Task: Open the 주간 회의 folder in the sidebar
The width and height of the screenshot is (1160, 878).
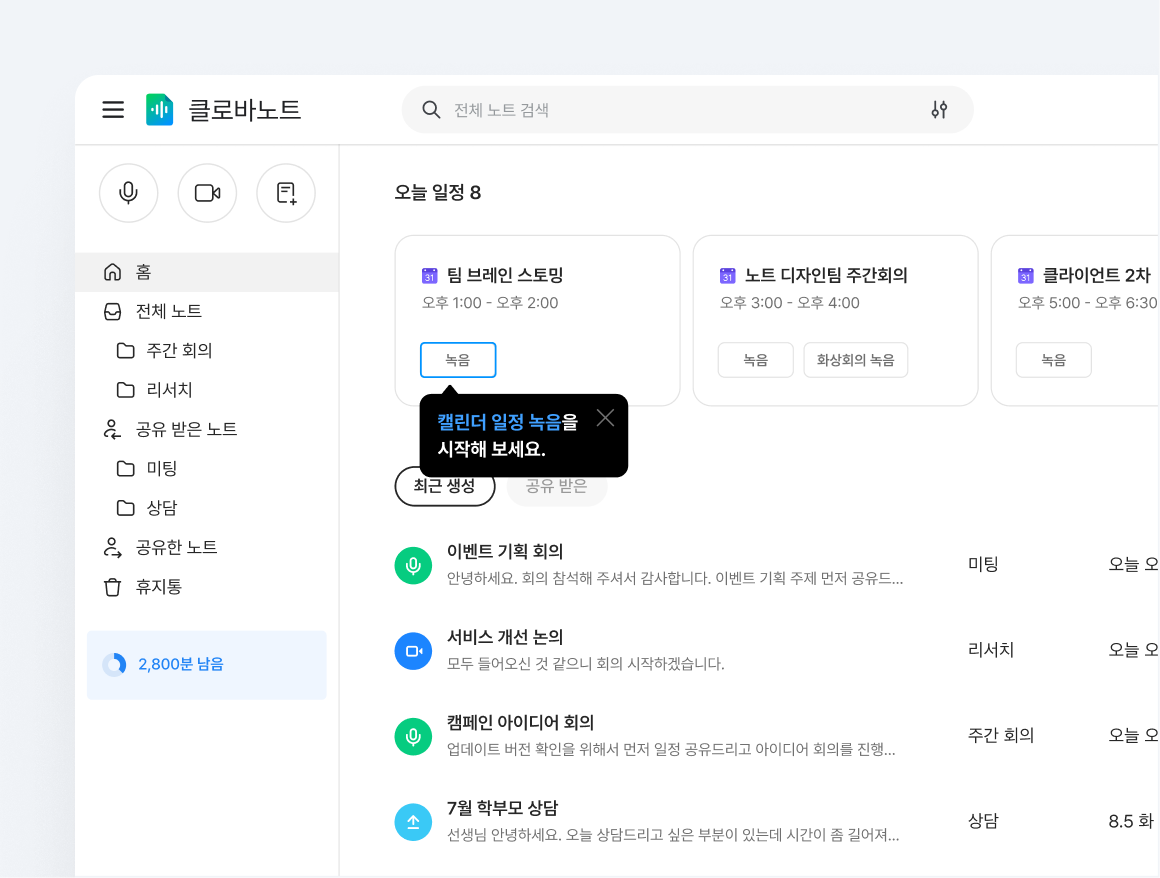Action: 167,350
